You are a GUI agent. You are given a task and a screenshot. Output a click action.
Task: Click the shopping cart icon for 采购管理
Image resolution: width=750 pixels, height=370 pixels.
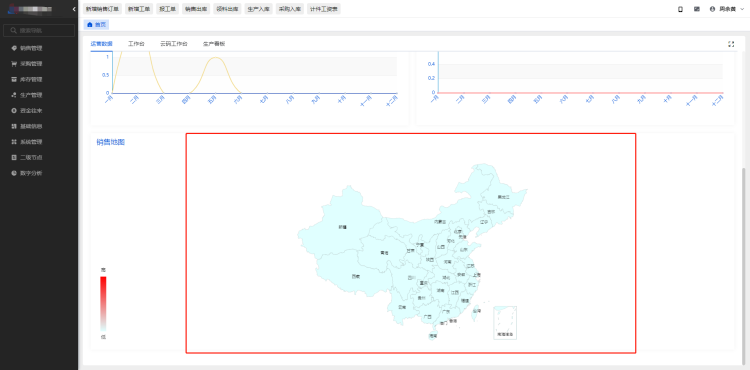(x=14, y=64)
